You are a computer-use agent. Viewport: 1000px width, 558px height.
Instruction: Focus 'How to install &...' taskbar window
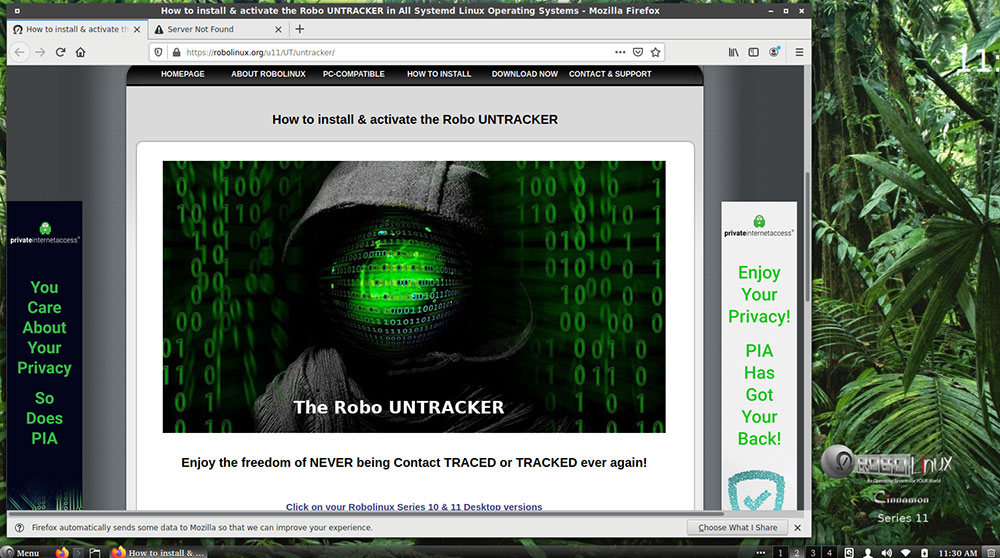(158, 552)
